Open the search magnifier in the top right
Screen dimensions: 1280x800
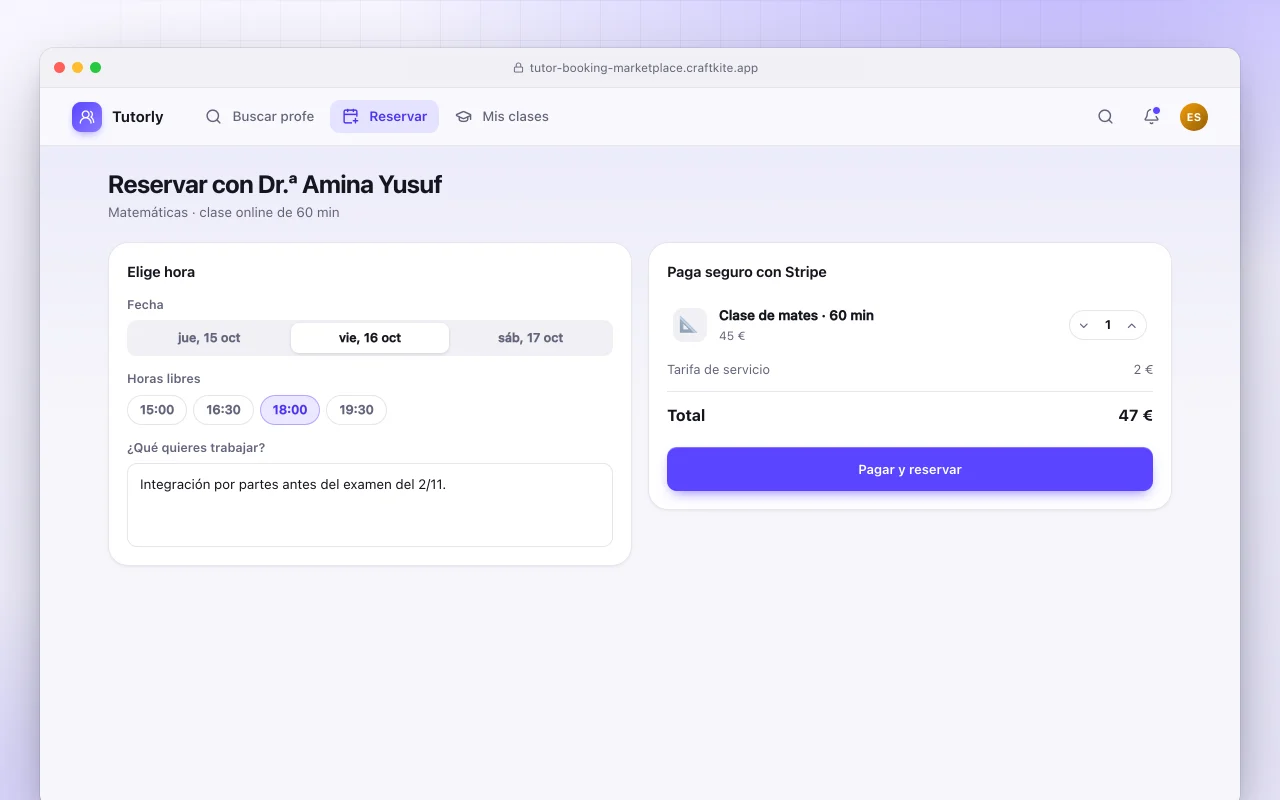[x=1105, y=117]
